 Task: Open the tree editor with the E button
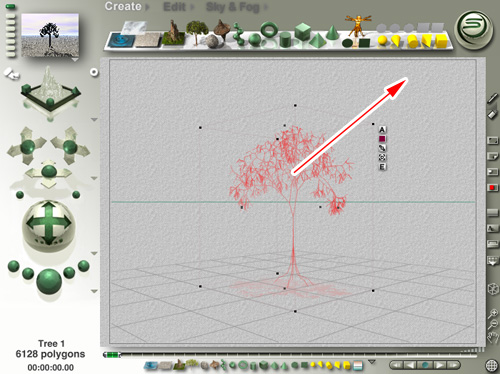pyautogui.click(x=382, y=167)
